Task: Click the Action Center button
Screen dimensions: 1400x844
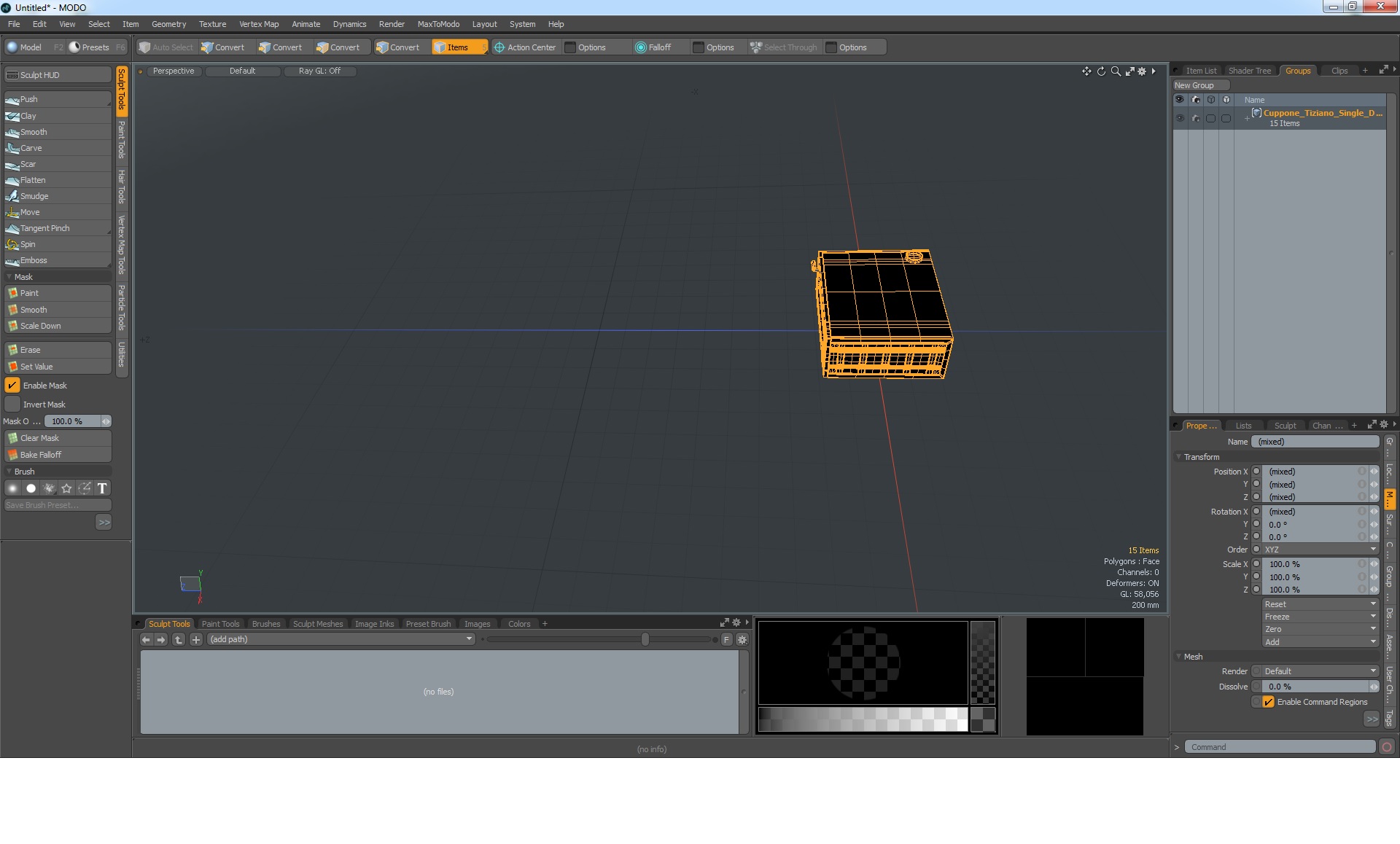Action: (x=526, y=47)
